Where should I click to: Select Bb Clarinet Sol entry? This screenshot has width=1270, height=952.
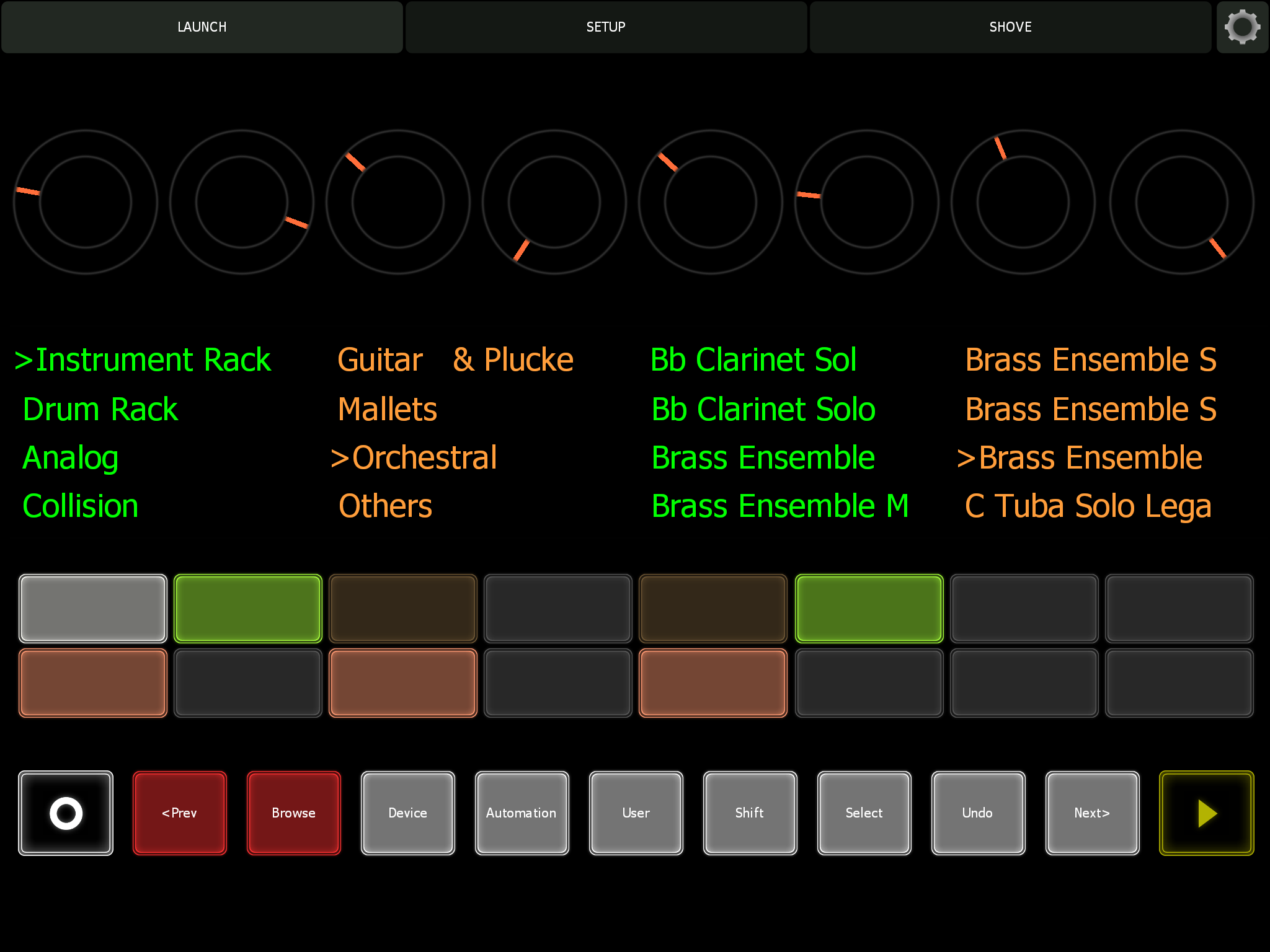[x=753, y=360]
